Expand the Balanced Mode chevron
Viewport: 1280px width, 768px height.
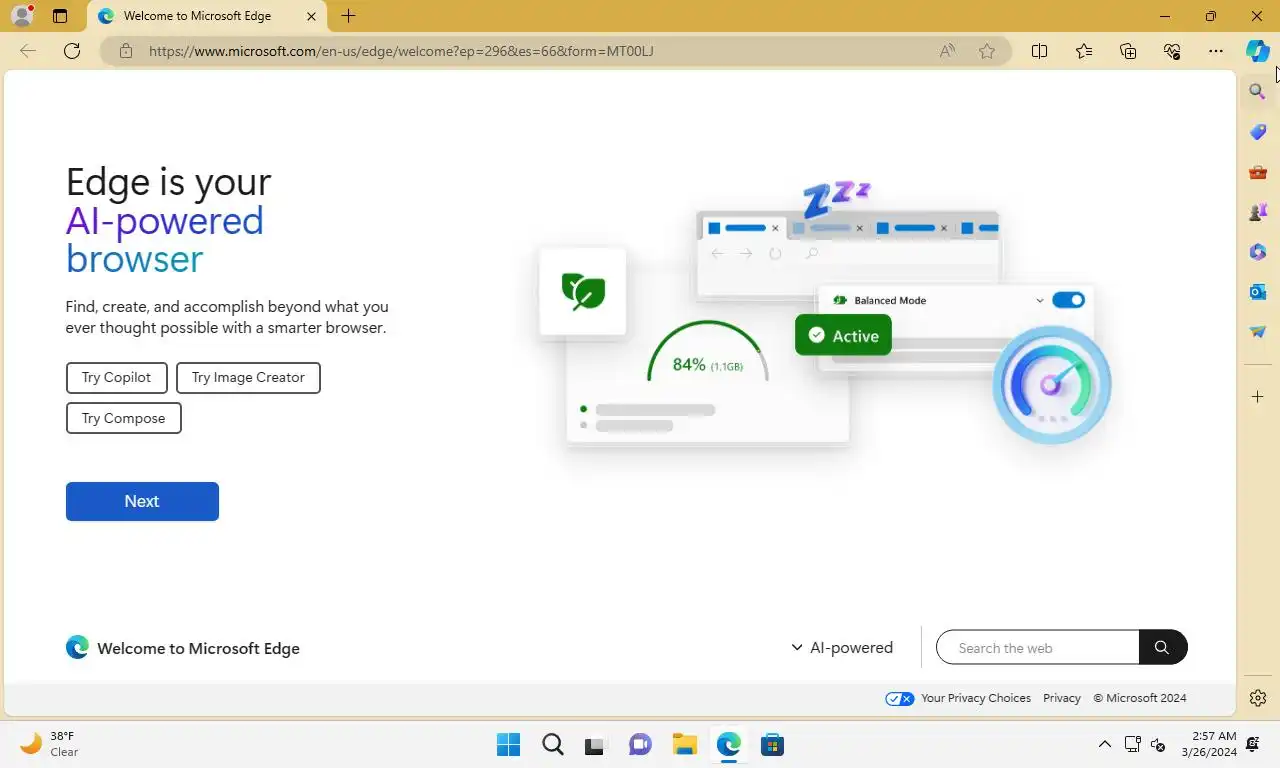tap(1040, 300)
